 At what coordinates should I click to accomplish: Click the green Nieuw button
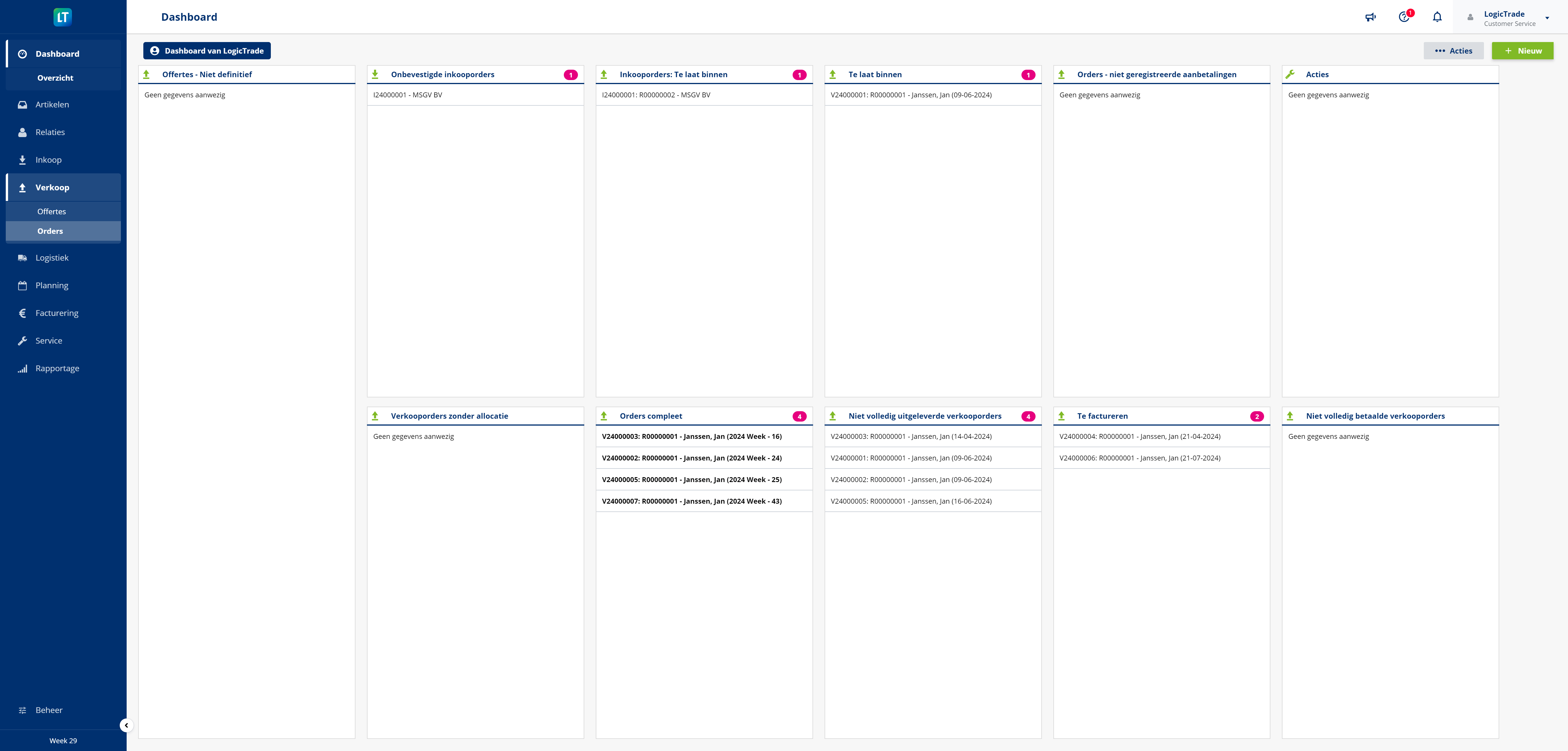click(x=1522, y=51)
